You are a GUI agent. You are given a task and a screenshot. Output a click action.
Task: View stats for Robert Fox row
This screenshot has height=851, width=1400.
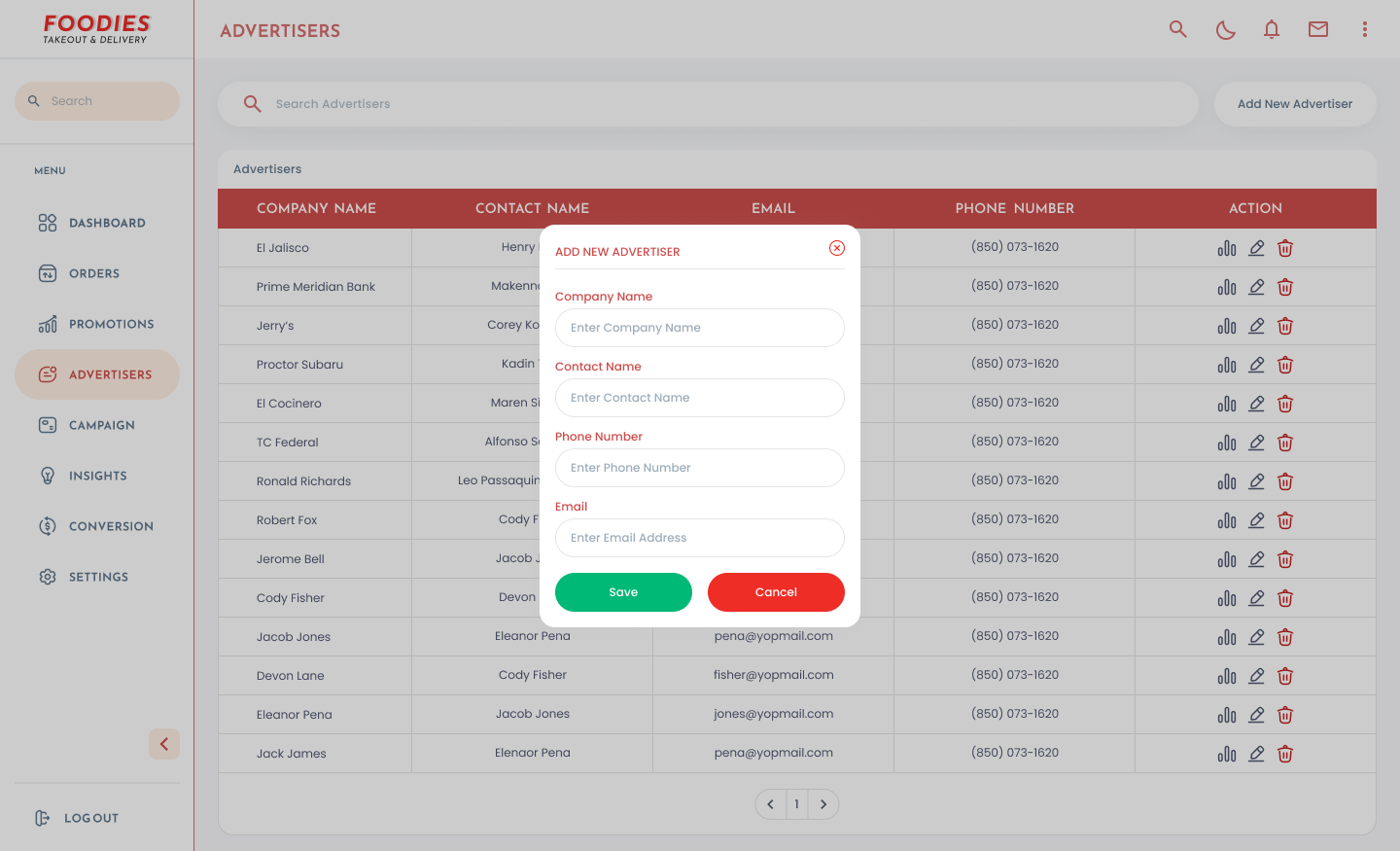pos(1227,520)
